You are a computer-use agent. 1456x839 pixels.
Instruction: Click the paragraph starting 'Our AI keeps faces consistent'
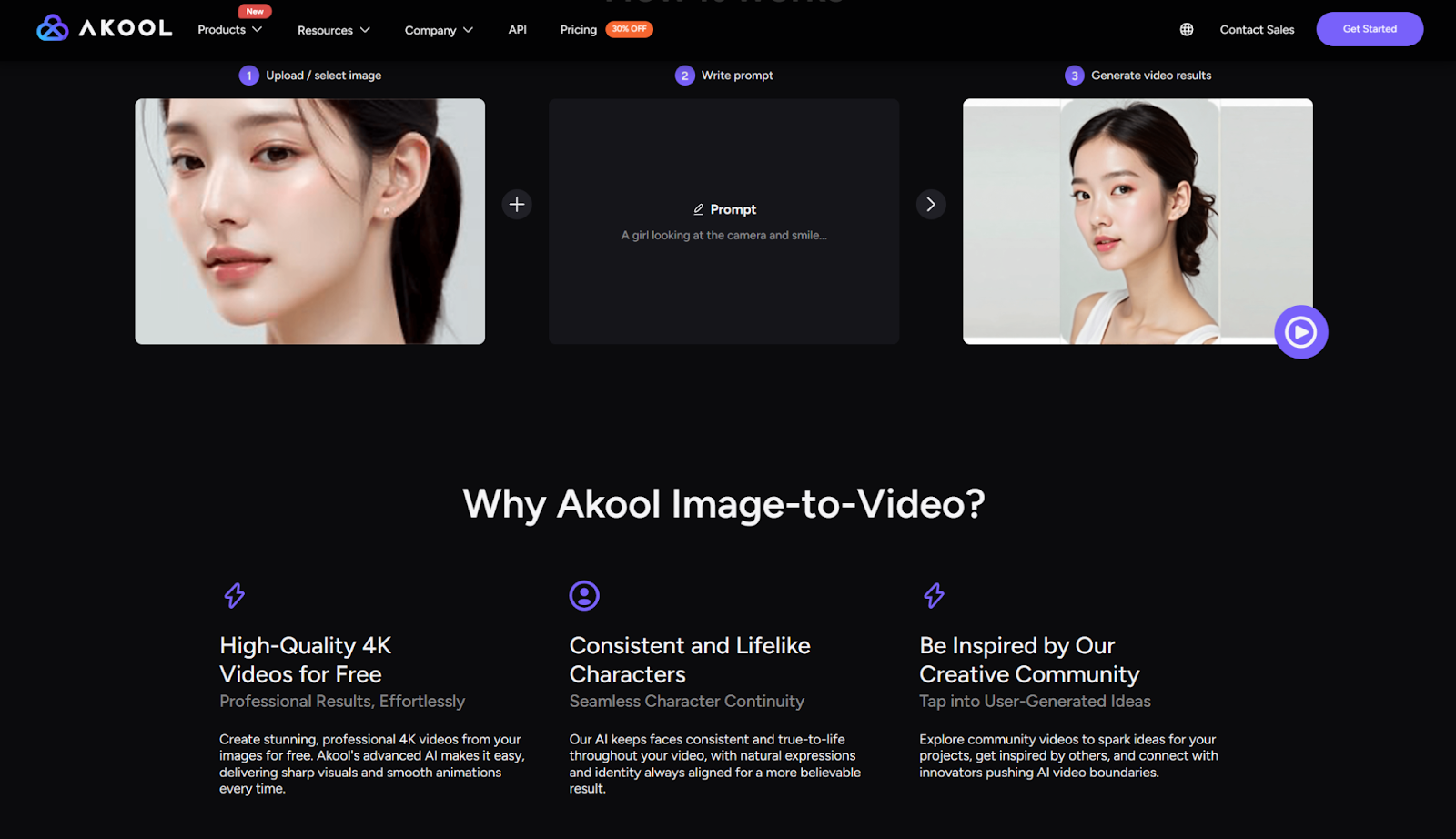[x=715, y=764]
